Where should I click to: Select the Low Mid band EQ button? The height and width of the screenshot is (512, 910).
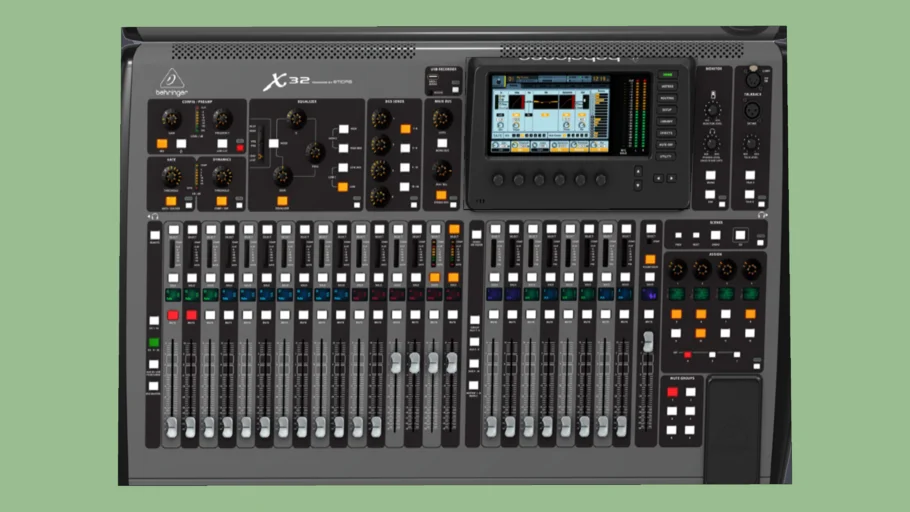pyautogui.click(x=344, y=168)
